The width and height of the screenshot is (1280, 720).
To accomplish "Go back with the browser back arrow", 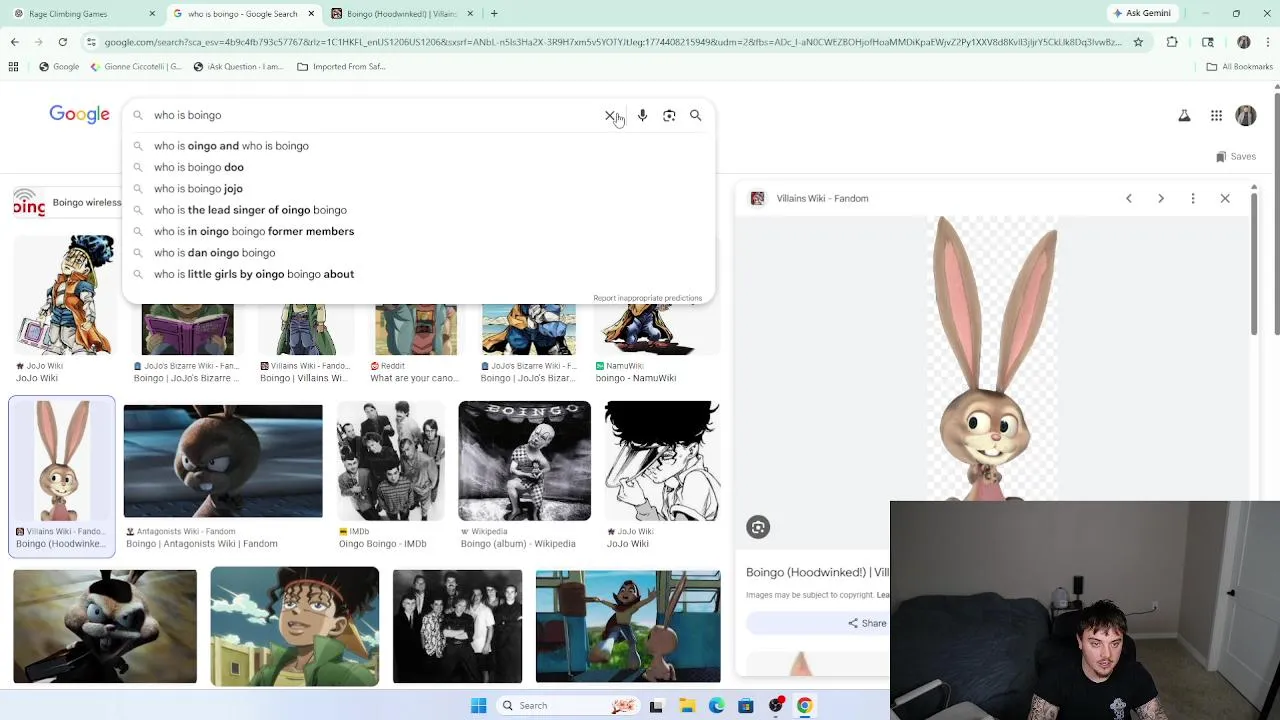I will point(15,42).
